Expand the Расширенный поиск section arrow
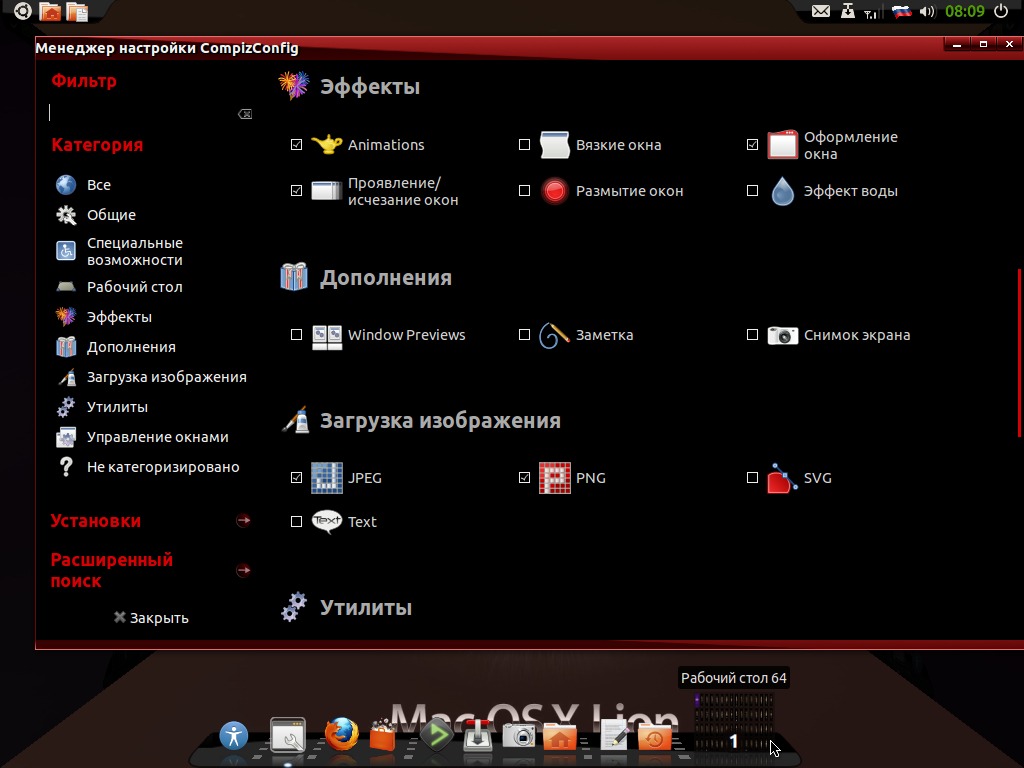The image size is (1024, 768). (244, 570)
